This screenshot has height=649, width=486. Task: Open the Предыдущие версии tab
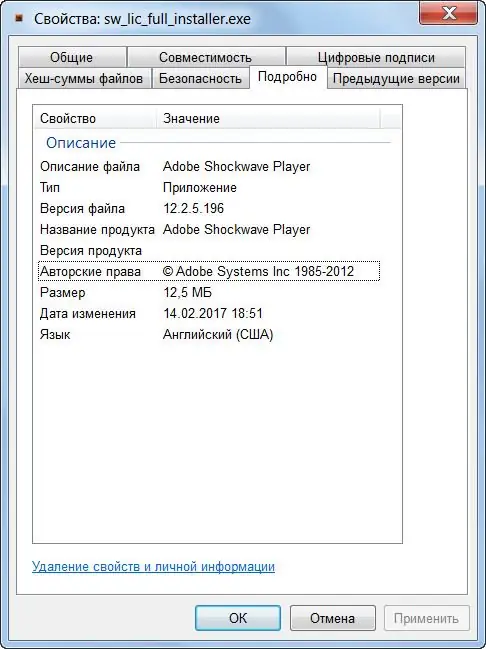396,78
